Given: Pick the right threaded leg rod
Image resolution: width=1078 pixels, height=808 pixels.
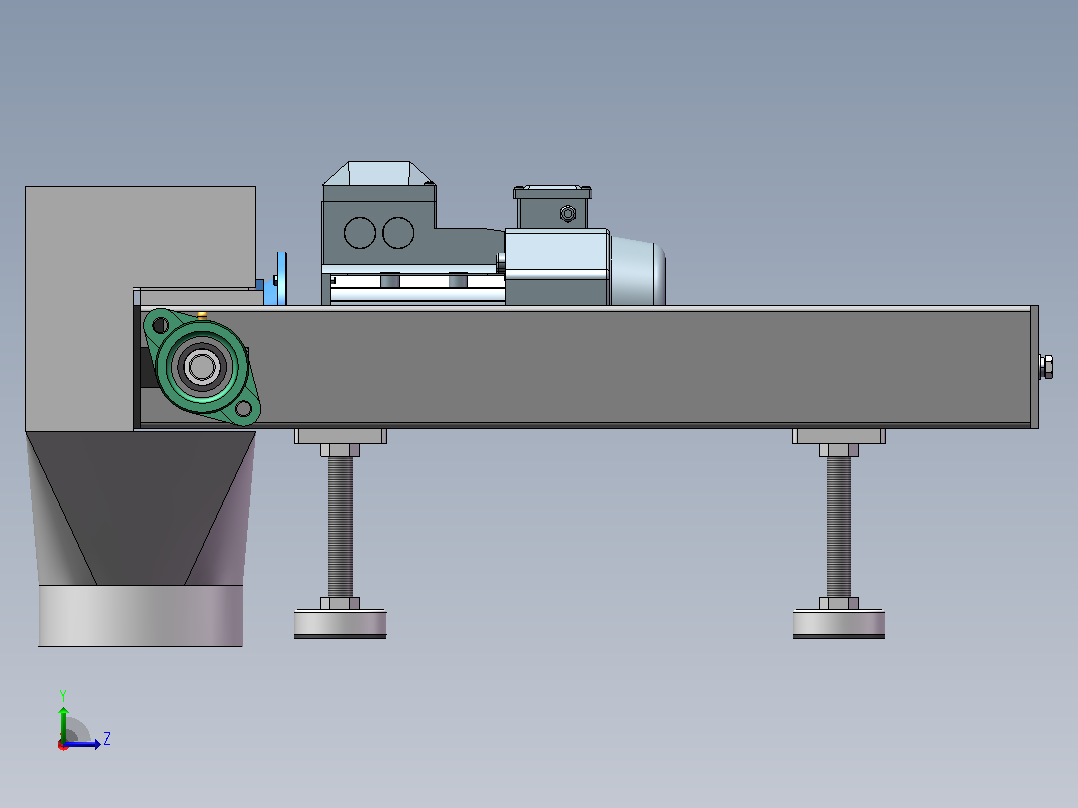Looking at the screenshot, I should (839, 527).
